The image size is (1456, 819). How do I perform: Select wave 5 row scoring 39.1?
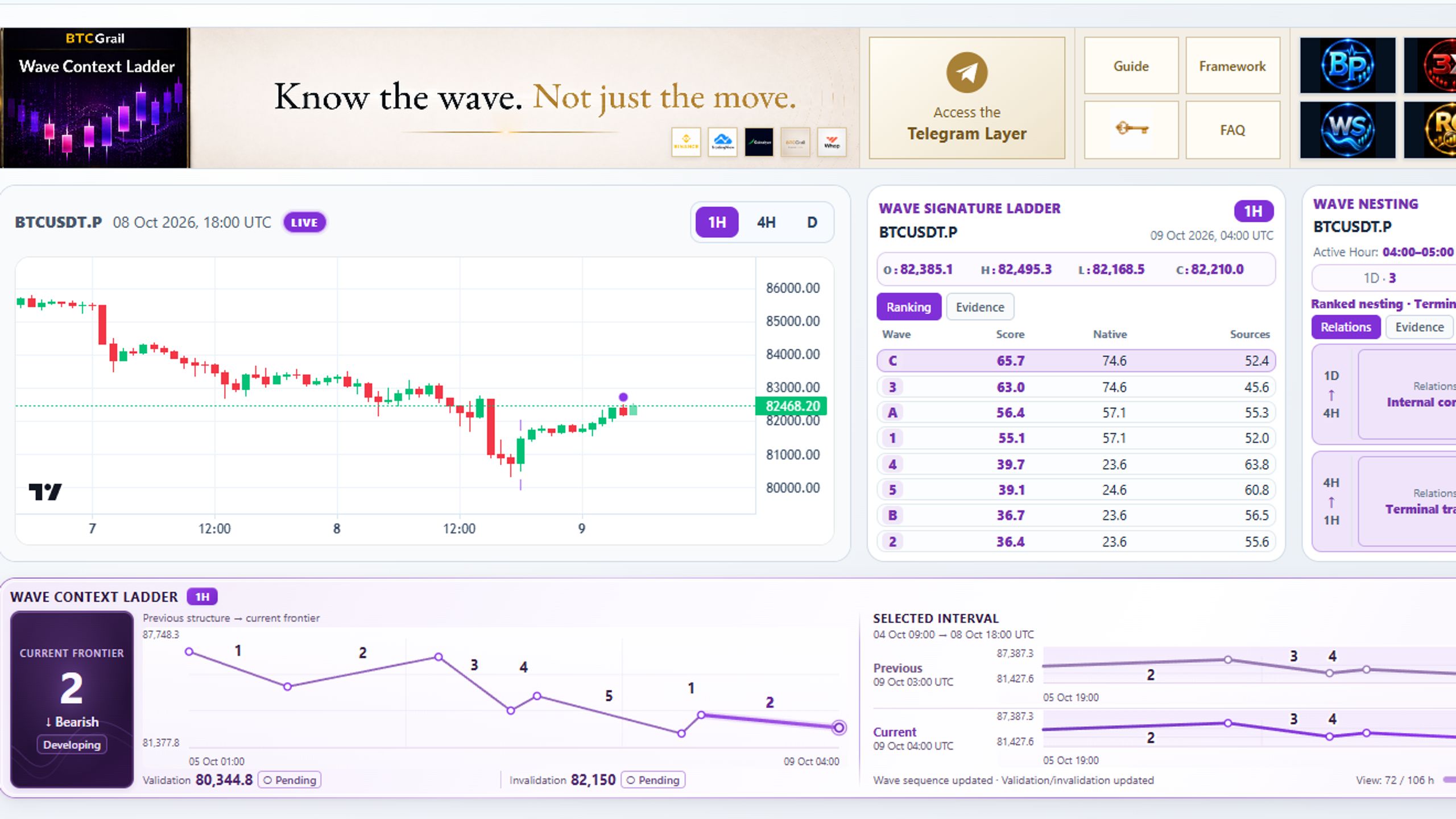[x=1076, y=490]
